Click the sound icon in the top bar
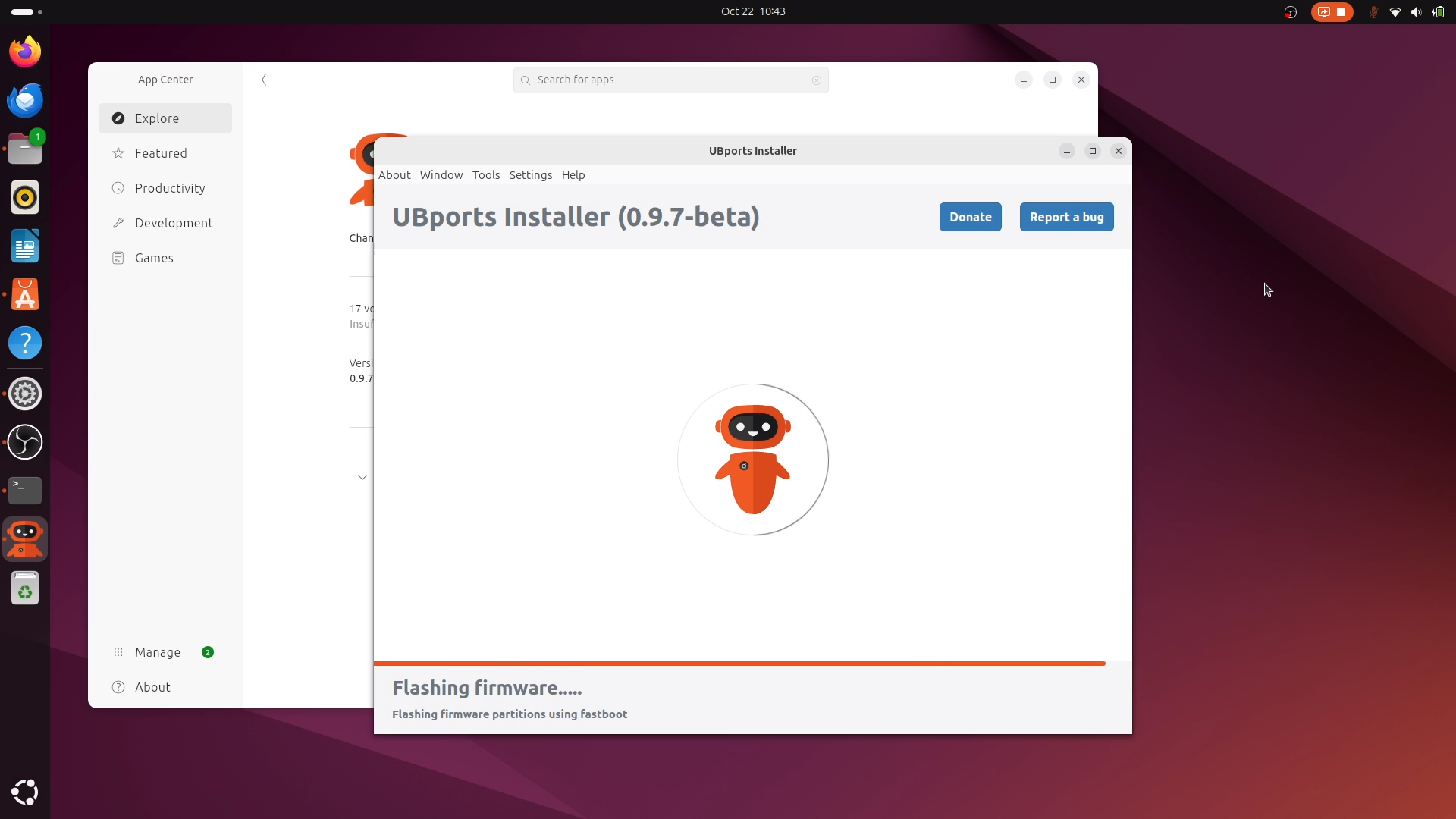Screen dimensions: 1456x819 1415,12
